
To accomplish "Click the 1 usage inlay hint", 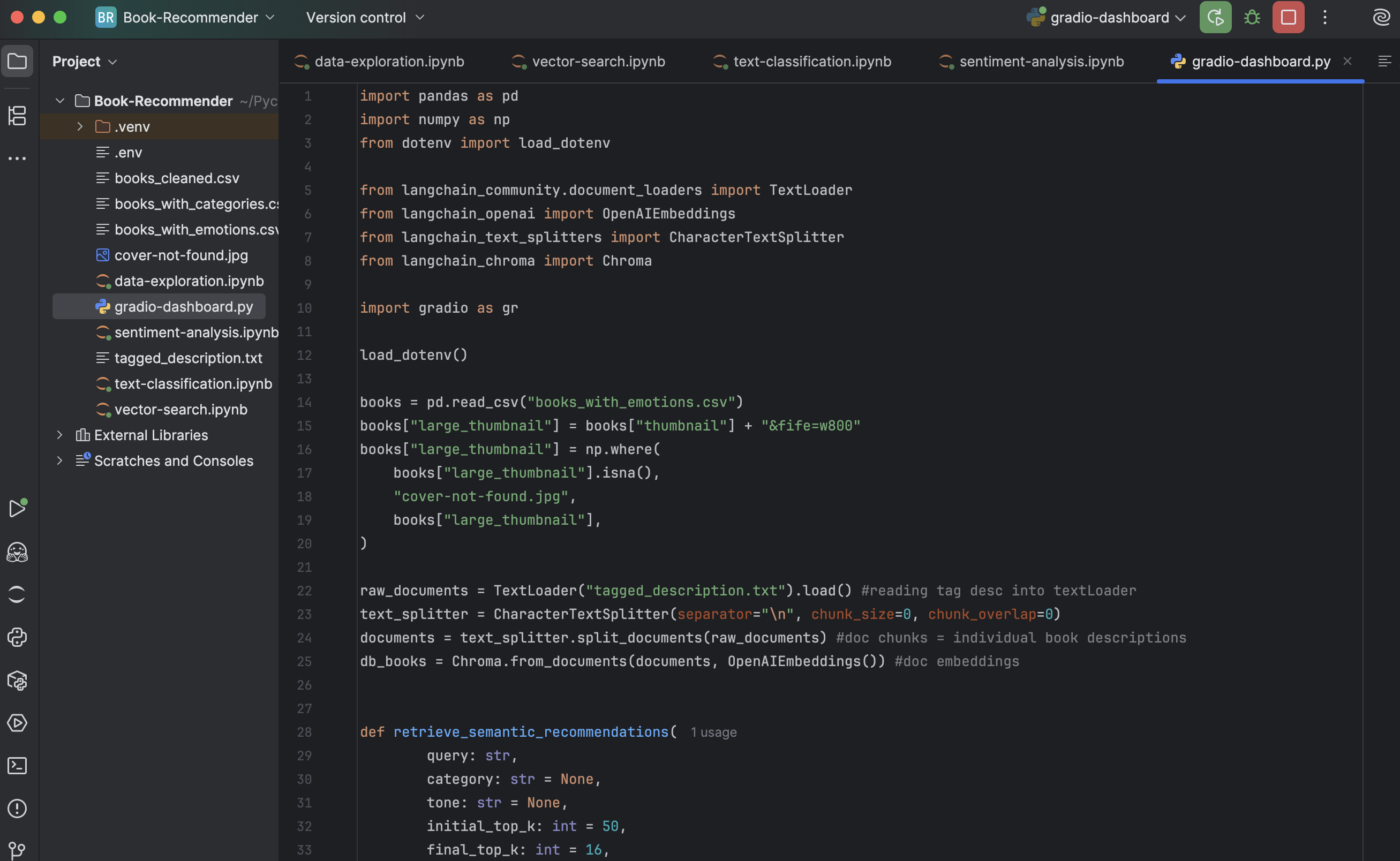I will point(713,732).
